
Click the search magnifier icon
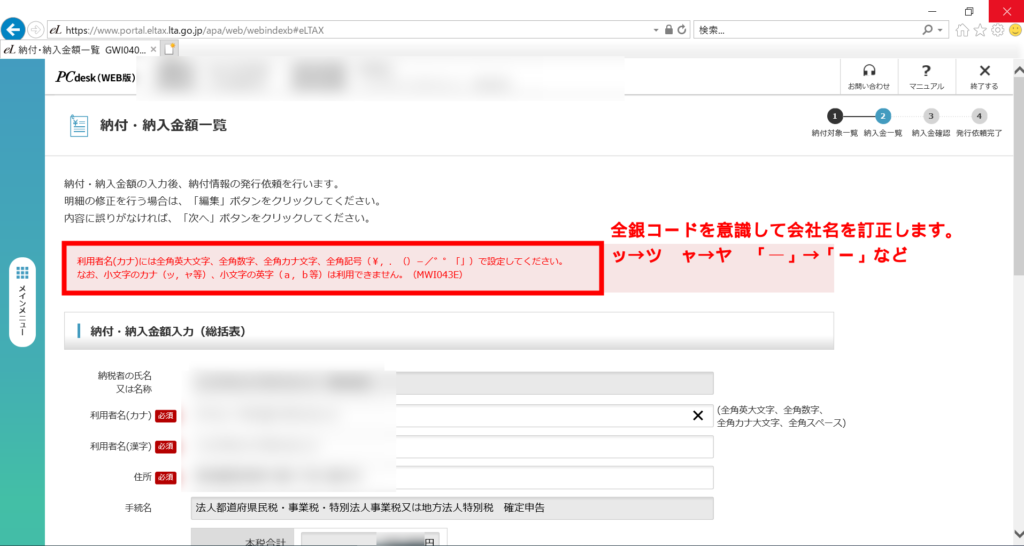point(927,30)
